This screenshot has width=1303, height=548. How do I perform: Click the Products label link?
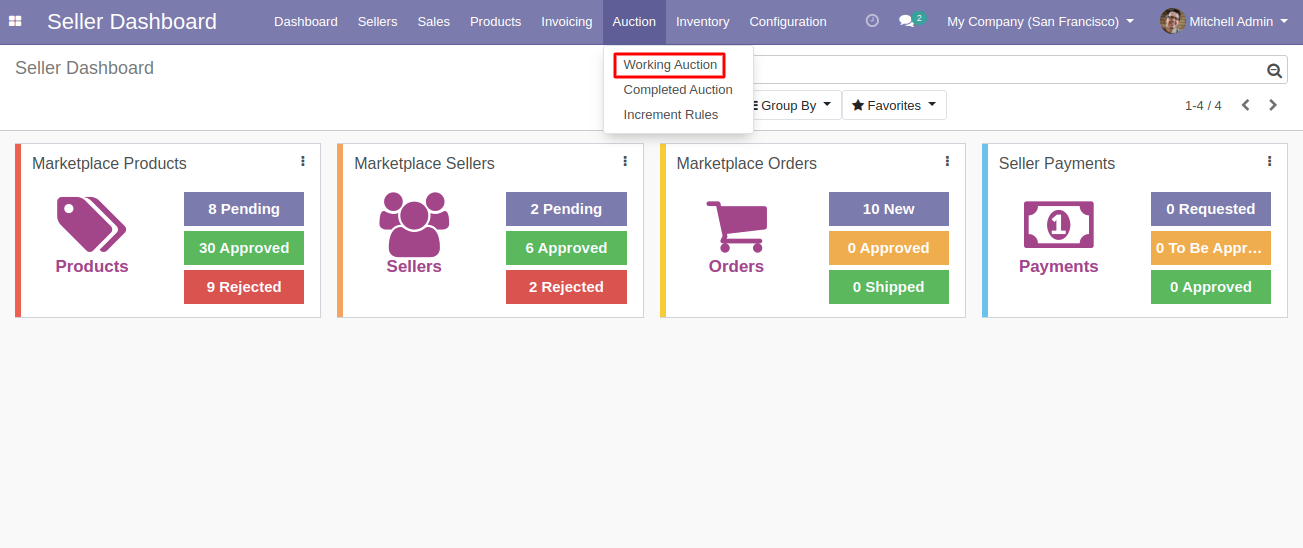pos(92,266)
